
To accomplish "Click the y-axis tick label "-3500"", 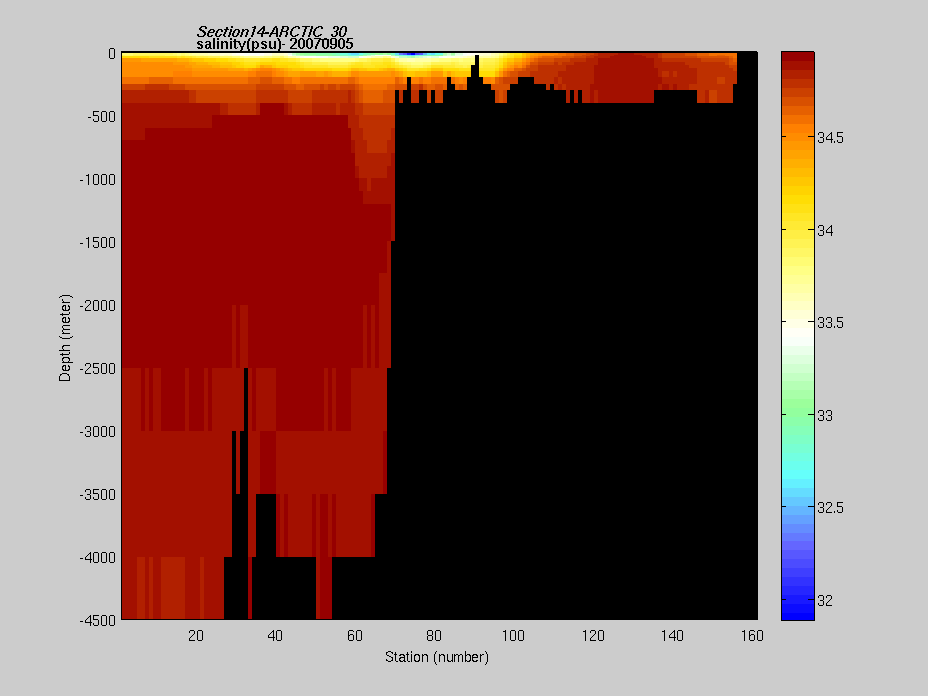I will (98, 495).
